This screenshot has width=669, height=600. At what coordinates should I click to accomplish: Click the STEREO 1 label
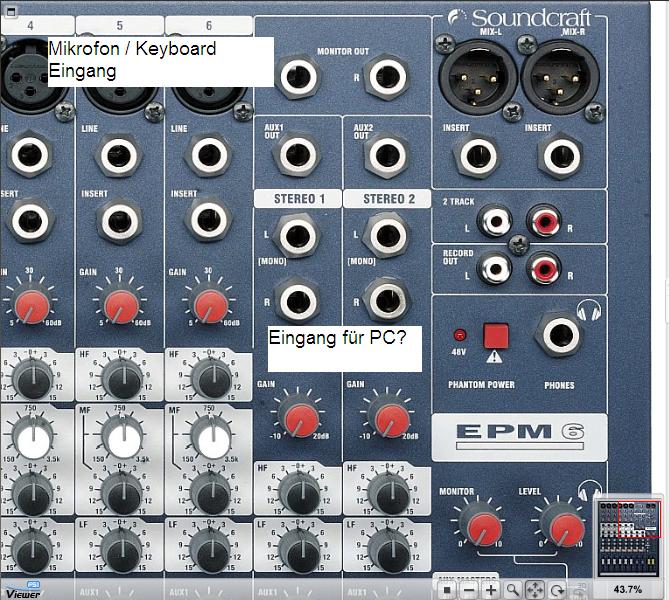click(299, 199)
